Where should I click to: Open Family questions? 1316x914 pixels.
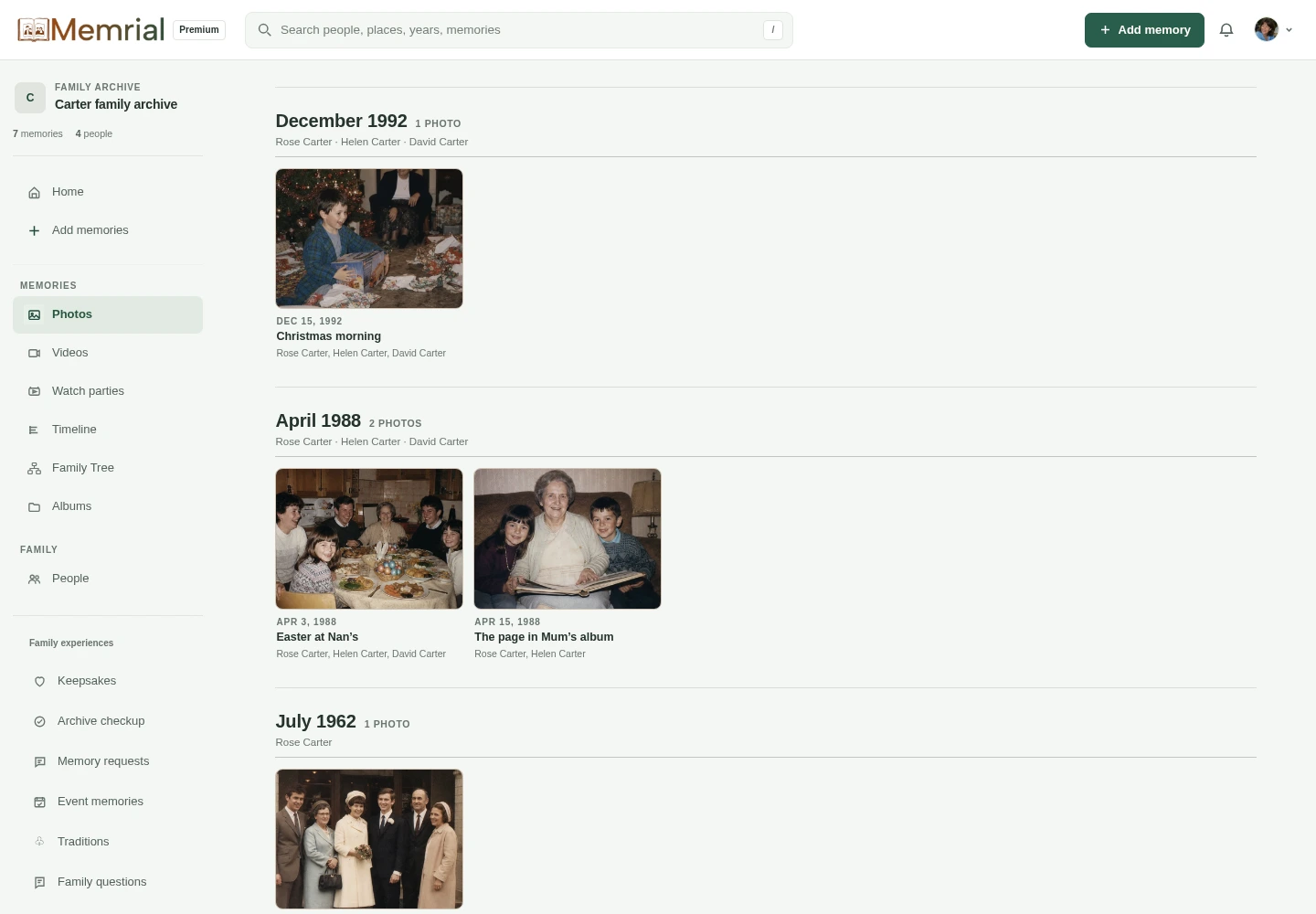coord(108,882)
